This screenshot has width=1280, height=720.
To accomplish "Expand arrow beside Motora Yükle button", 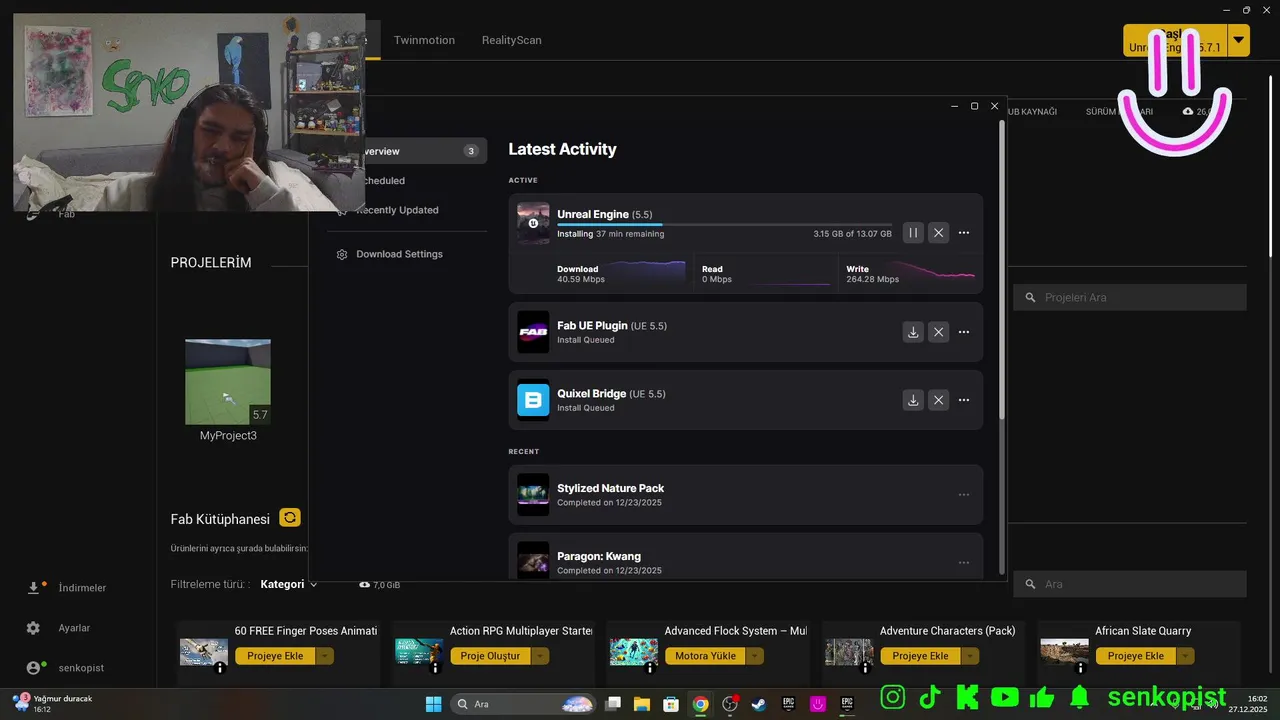I will coord(755,656).
